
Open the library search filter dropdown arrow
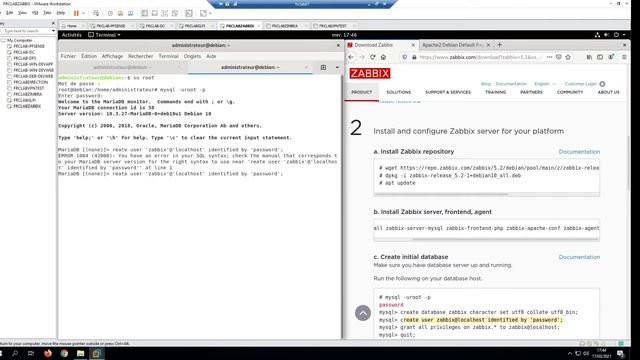(x=53, y=31)
